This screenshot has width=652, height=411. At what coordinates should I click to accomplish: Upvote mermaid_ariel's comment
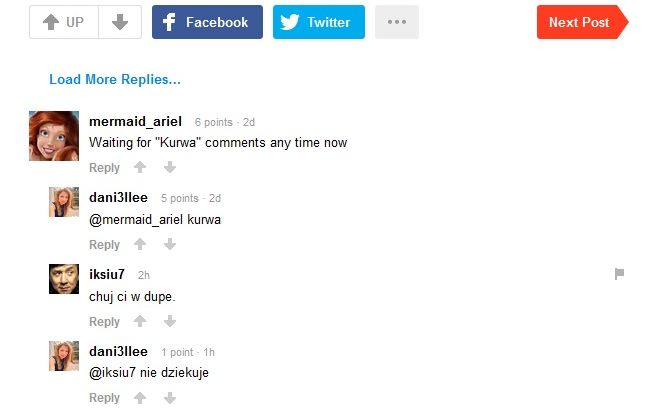click(140, 168)
